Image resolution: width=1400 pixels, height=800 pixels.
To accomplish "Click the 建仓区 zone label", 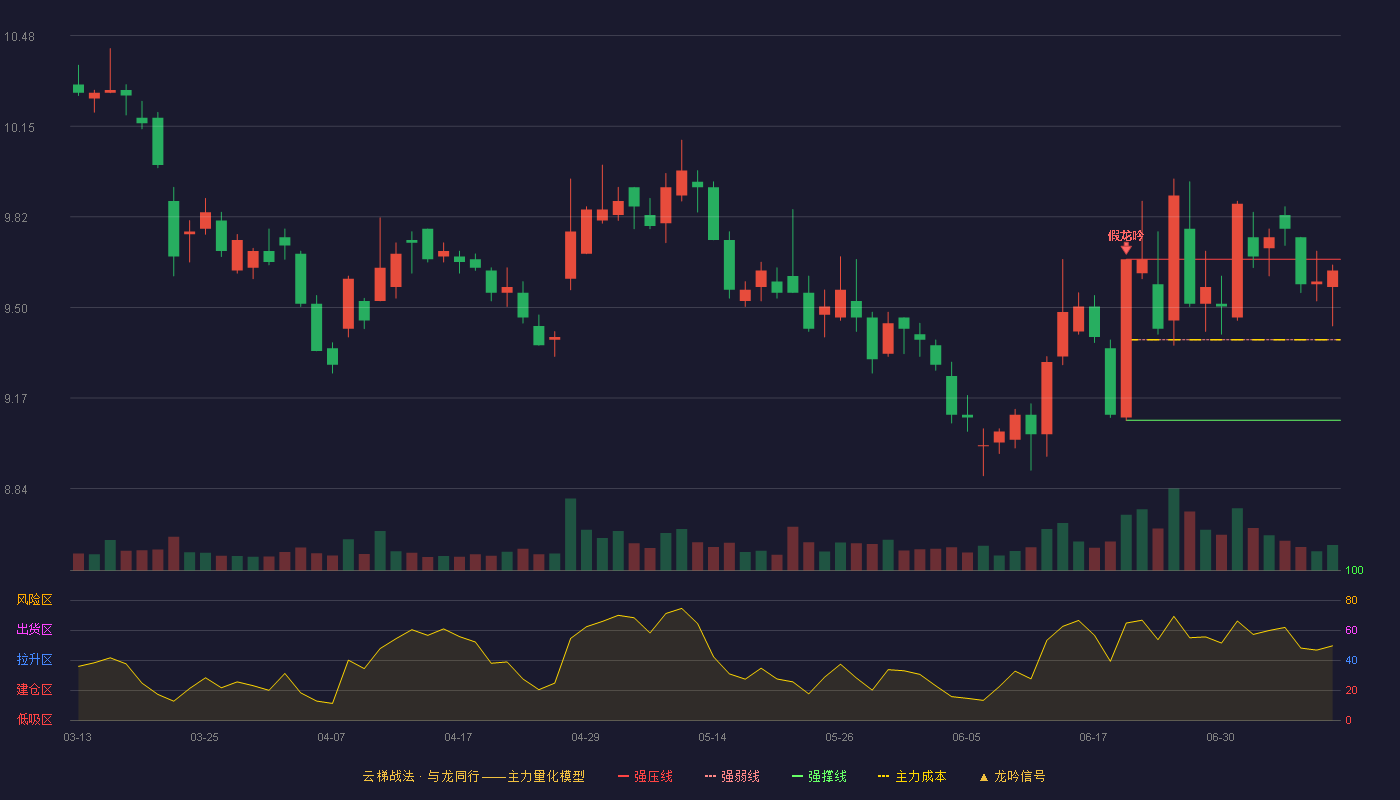I will tap(34, 690).
